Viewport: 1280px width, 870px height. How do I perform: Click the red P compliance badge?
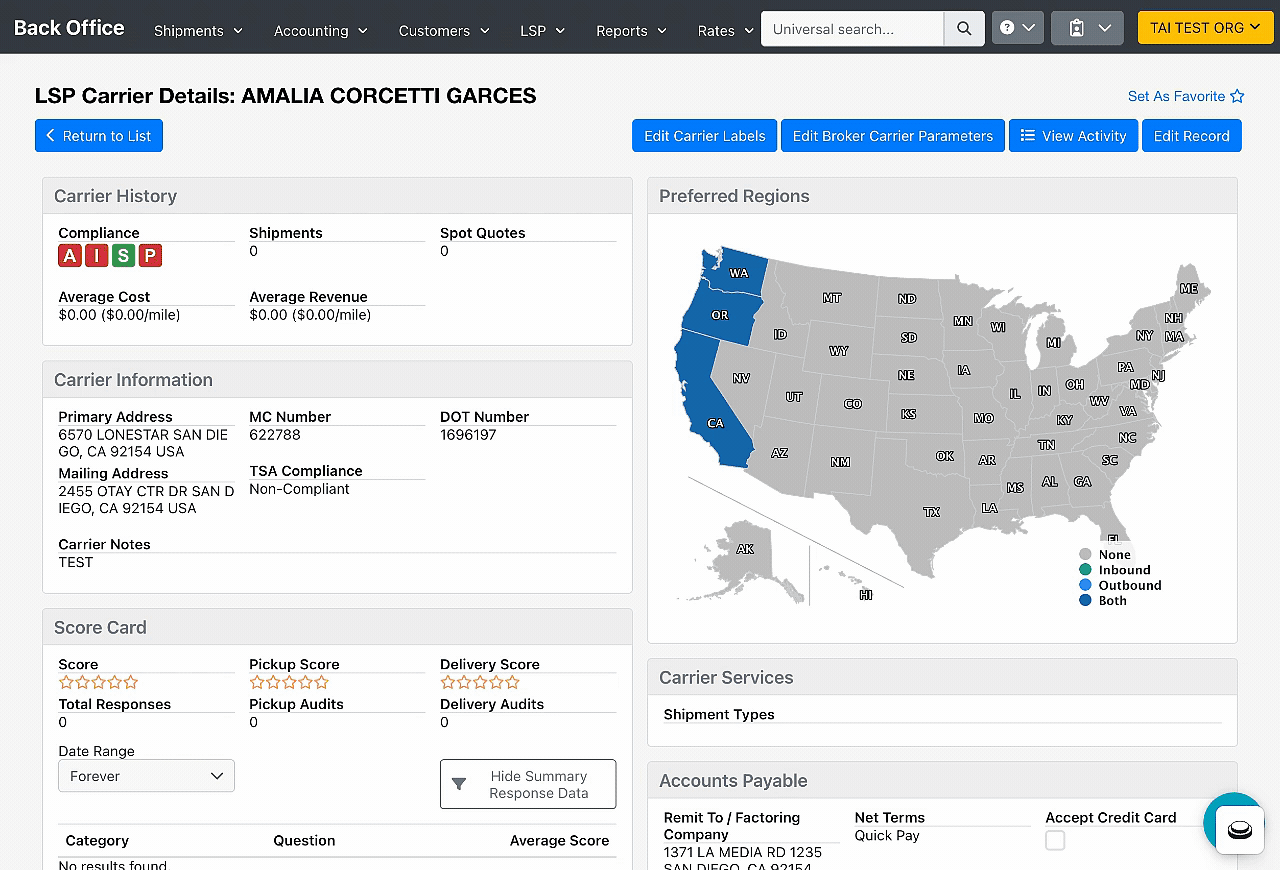pos(150,256)
